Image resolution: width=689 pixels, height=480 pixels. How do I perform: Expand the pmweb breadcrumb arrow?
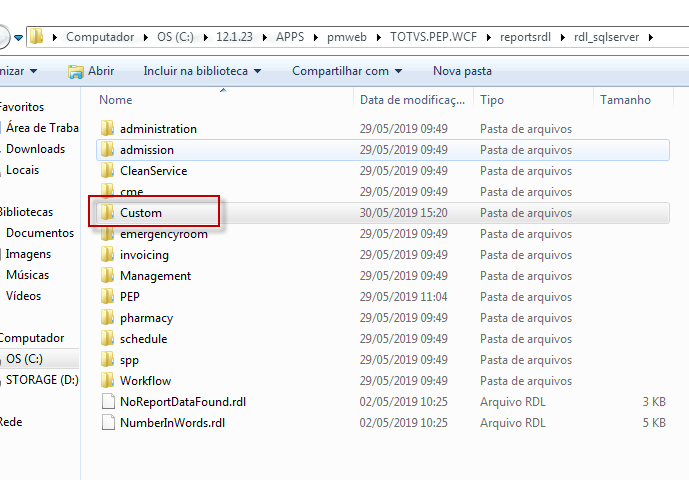click(378, 37)
